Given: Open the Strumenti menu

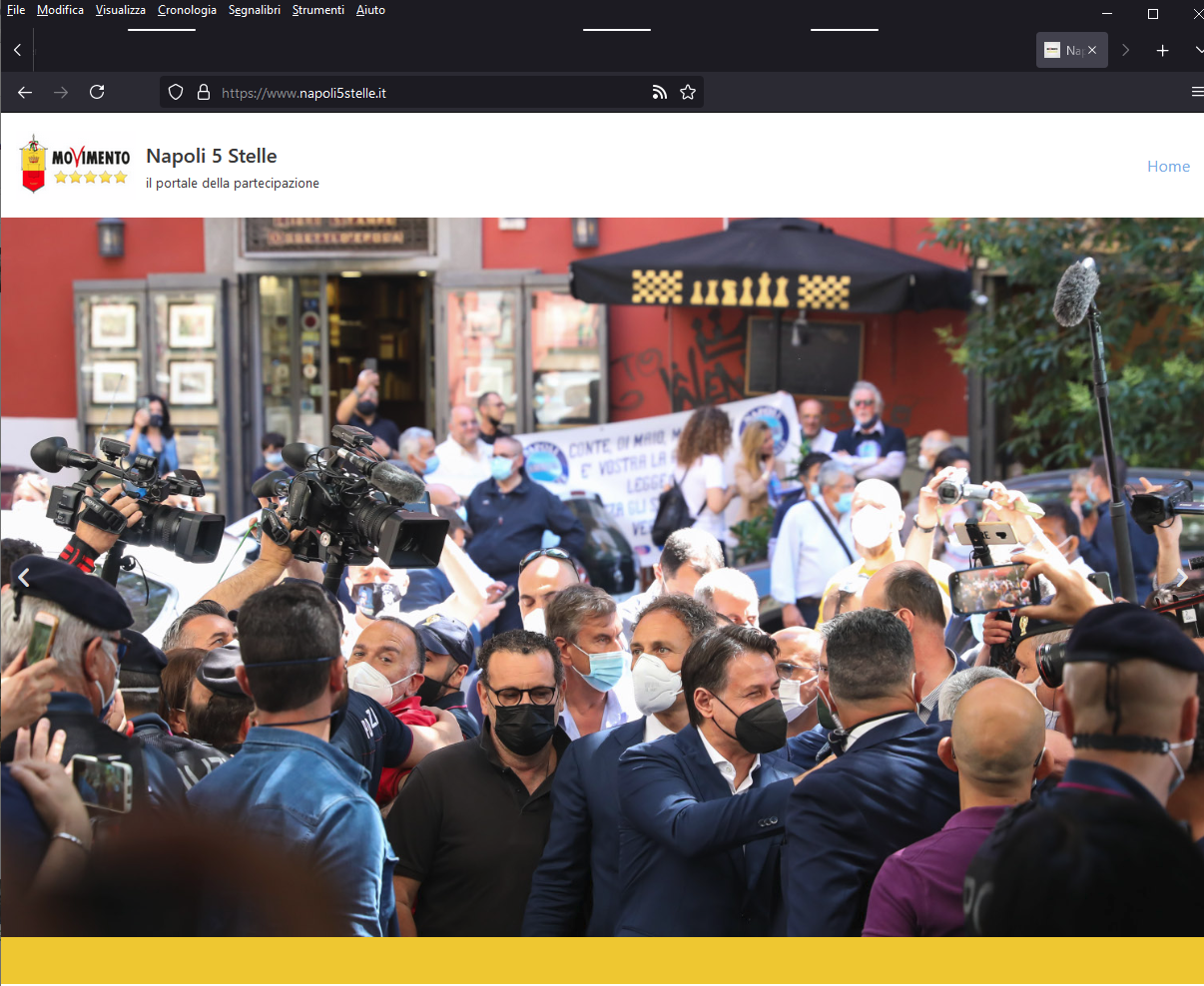Looking at the screenshot, I should tap(317, 10).
